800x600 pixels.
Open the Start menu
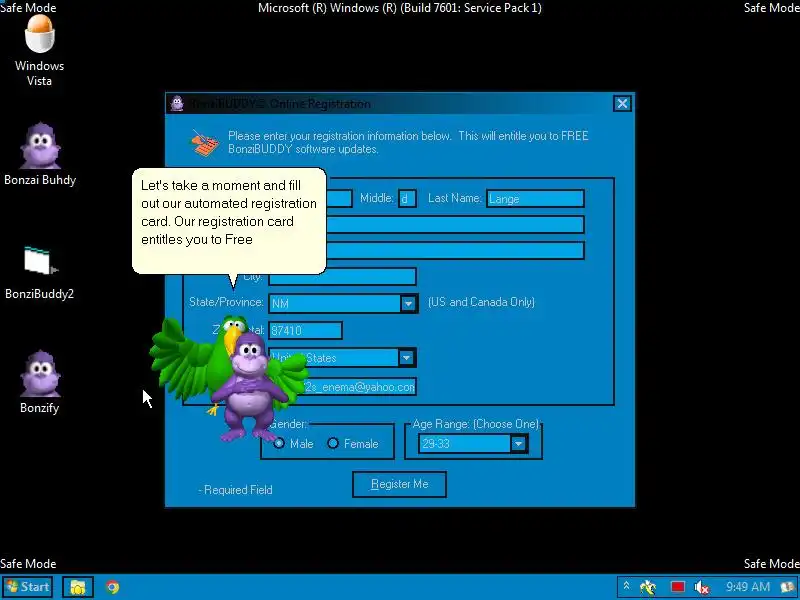[28, 587]
